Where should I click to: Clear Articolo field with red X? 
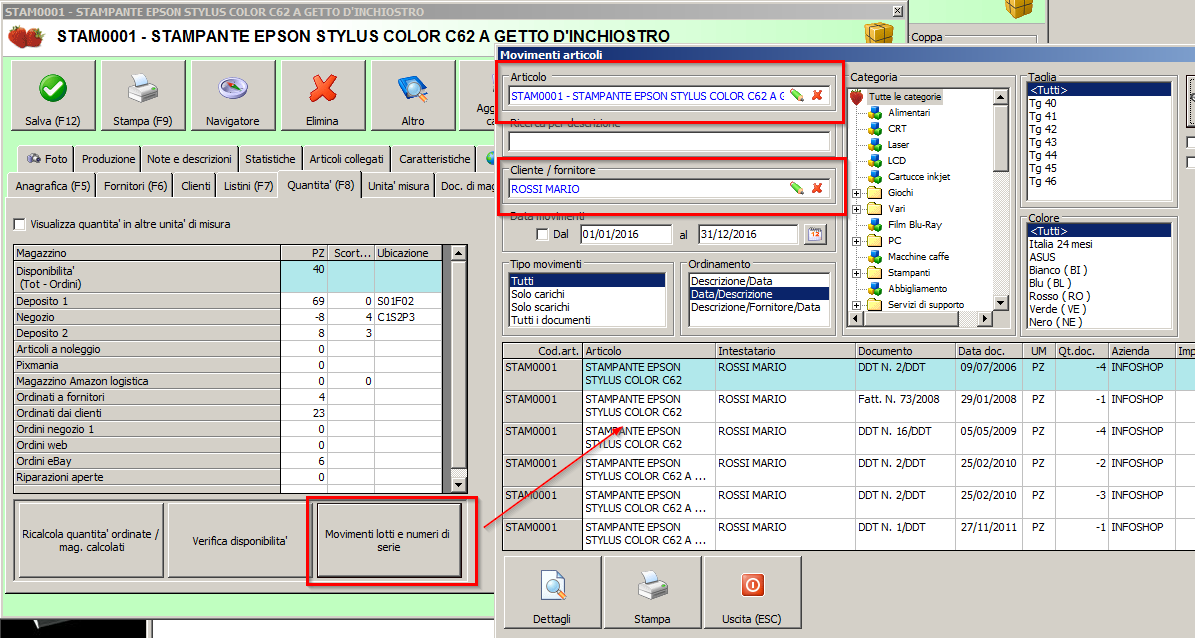[817, 95]
